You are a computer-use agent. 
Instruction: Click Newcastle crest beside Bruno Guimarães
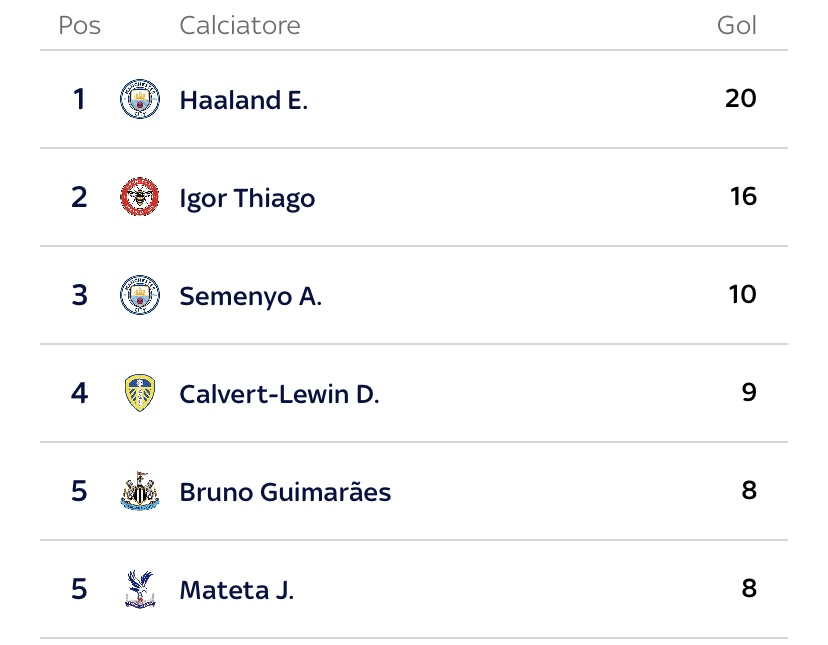(x=140, y=491)
